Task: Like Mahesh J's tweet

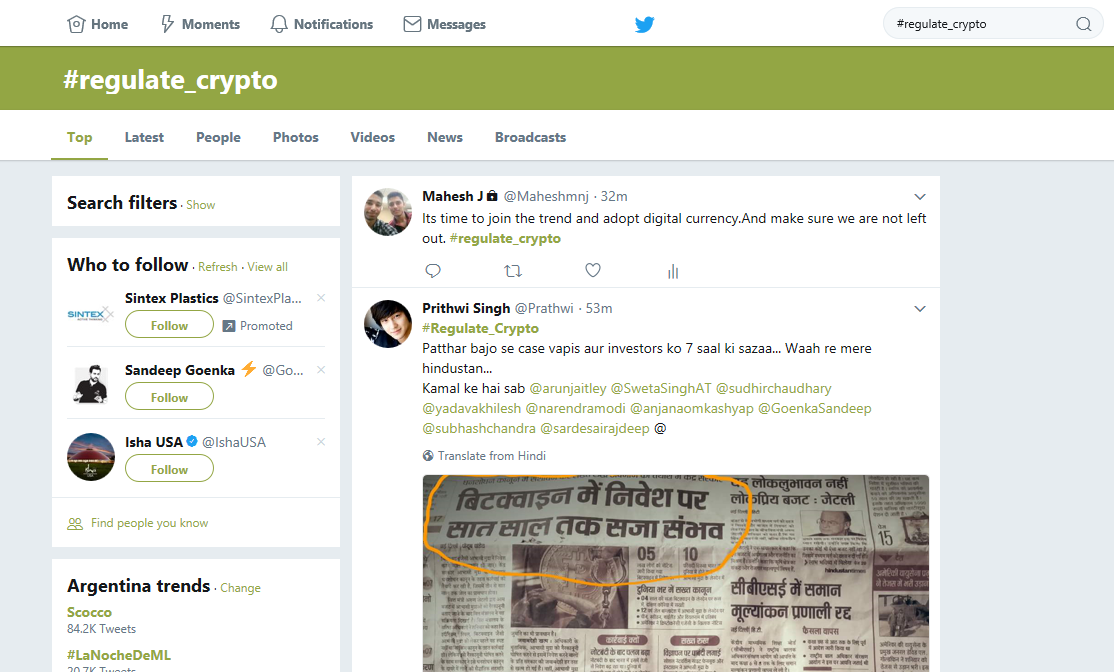Action: point(593,270)
